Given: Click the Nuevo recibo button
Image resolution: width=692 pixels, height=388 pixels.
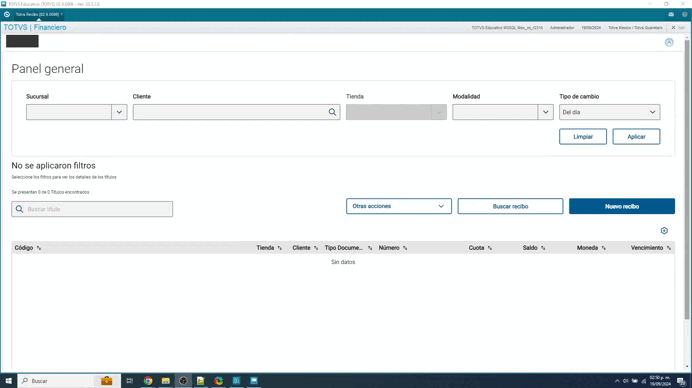Looking at the screenshot, I should tap(622, 206).
